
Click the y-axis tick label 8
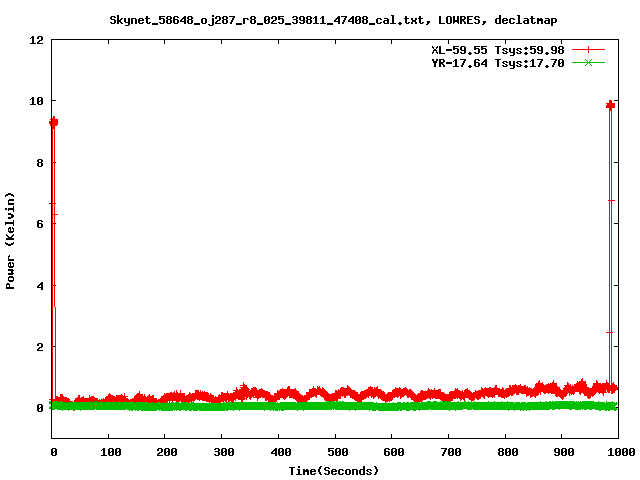(40, 163)
